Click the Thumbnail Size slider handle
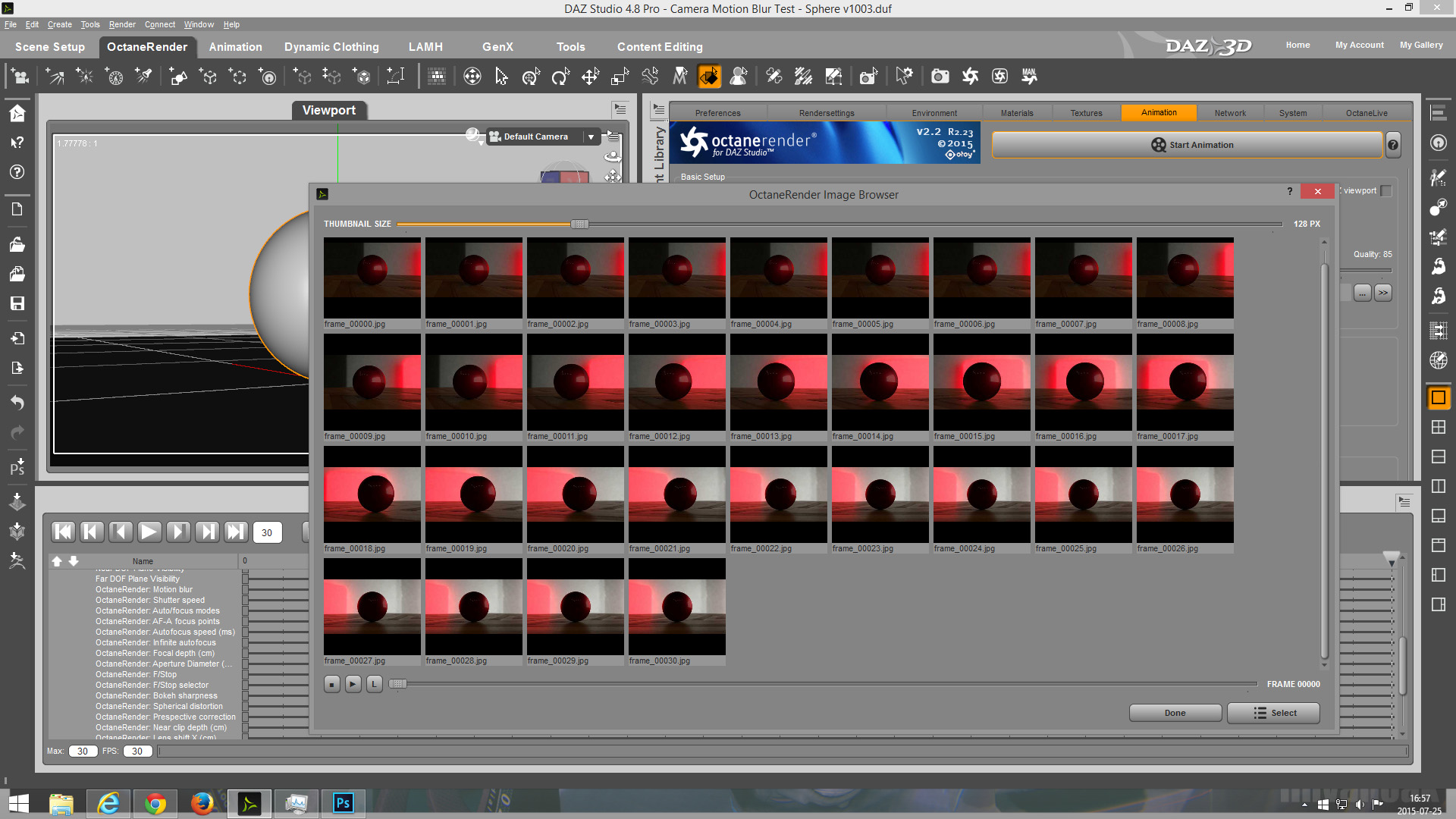 (579, 224)
